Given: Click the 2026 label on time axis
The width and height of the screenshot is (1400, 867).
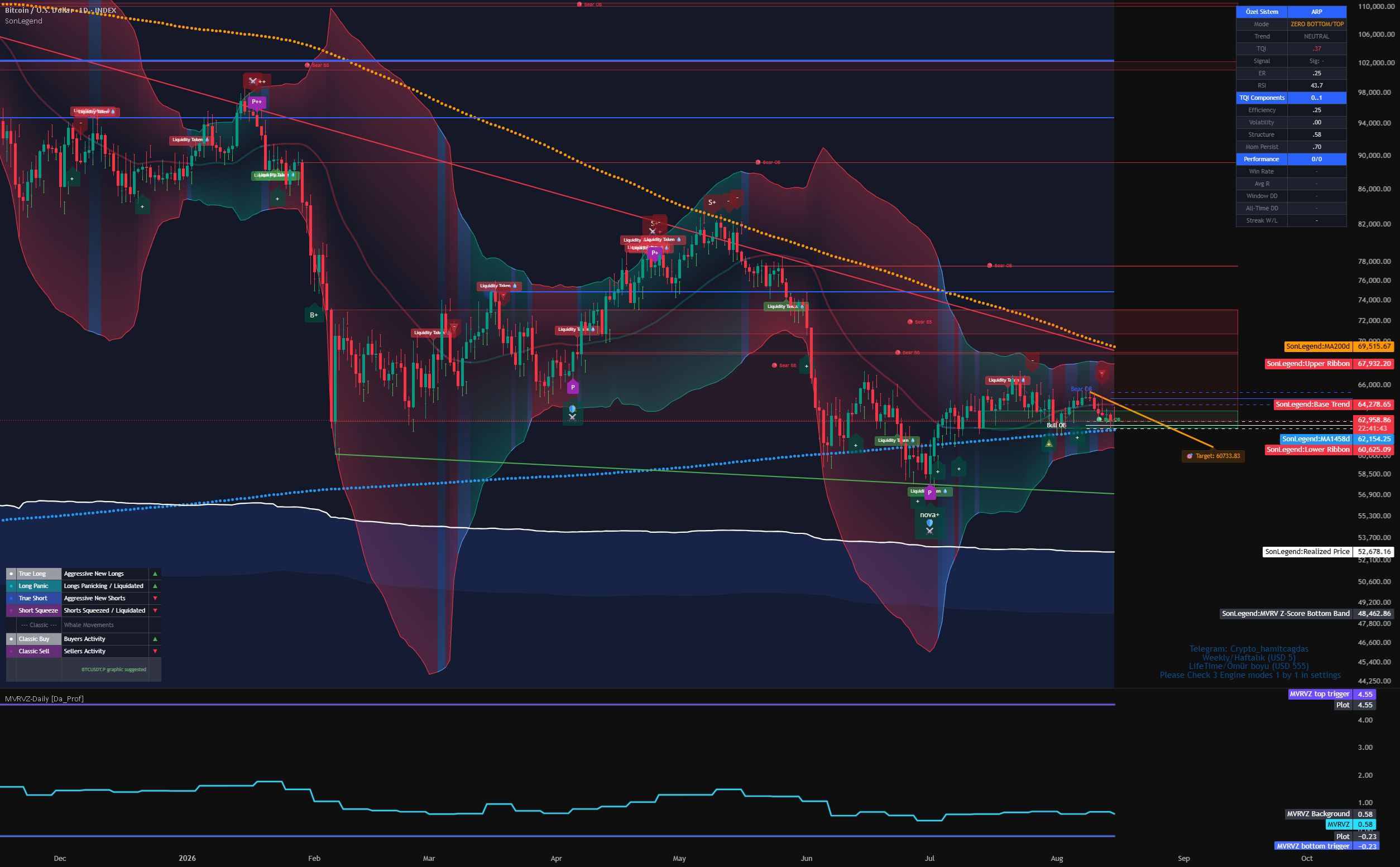Looking at the screenshot, I should pos(187,859).
